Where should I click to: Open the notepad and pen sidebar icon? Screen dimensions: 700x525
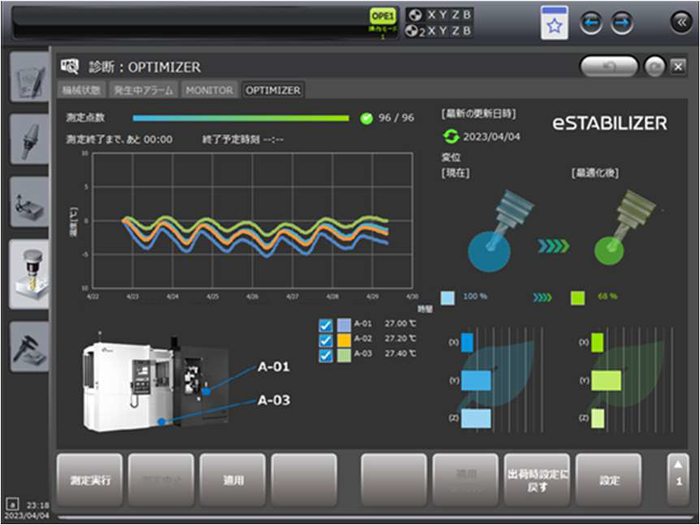28,79
